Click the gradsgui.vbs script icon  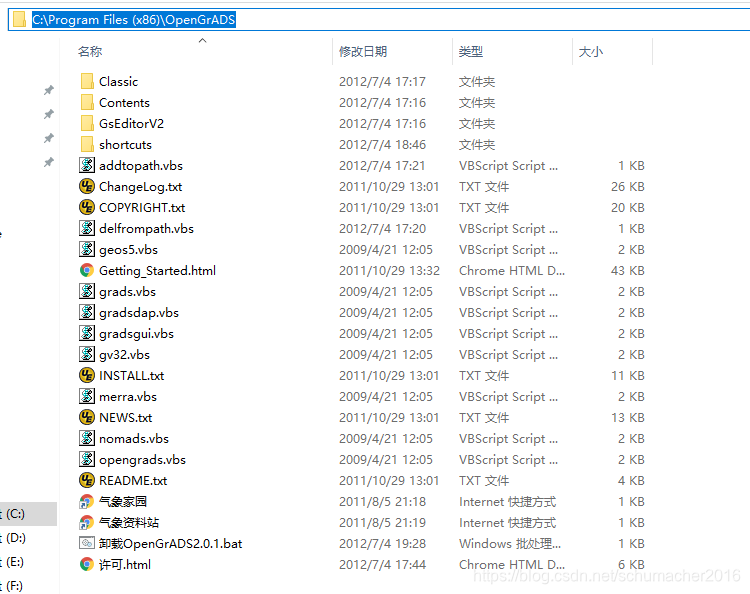coord(87,333)
